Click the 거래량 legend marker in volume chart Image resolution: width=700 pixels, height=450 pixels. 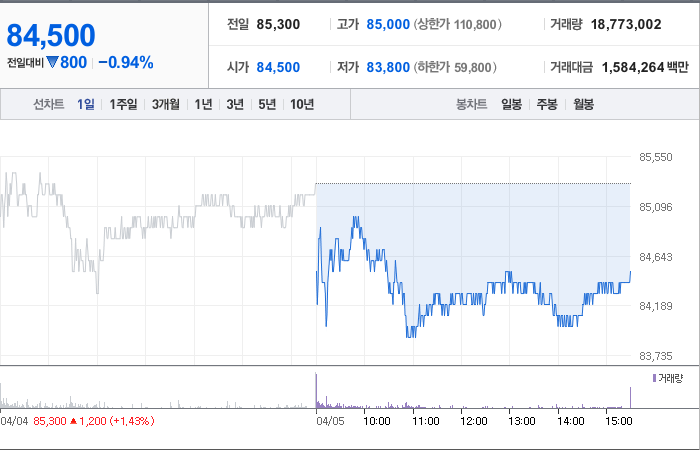pos(654,379)
